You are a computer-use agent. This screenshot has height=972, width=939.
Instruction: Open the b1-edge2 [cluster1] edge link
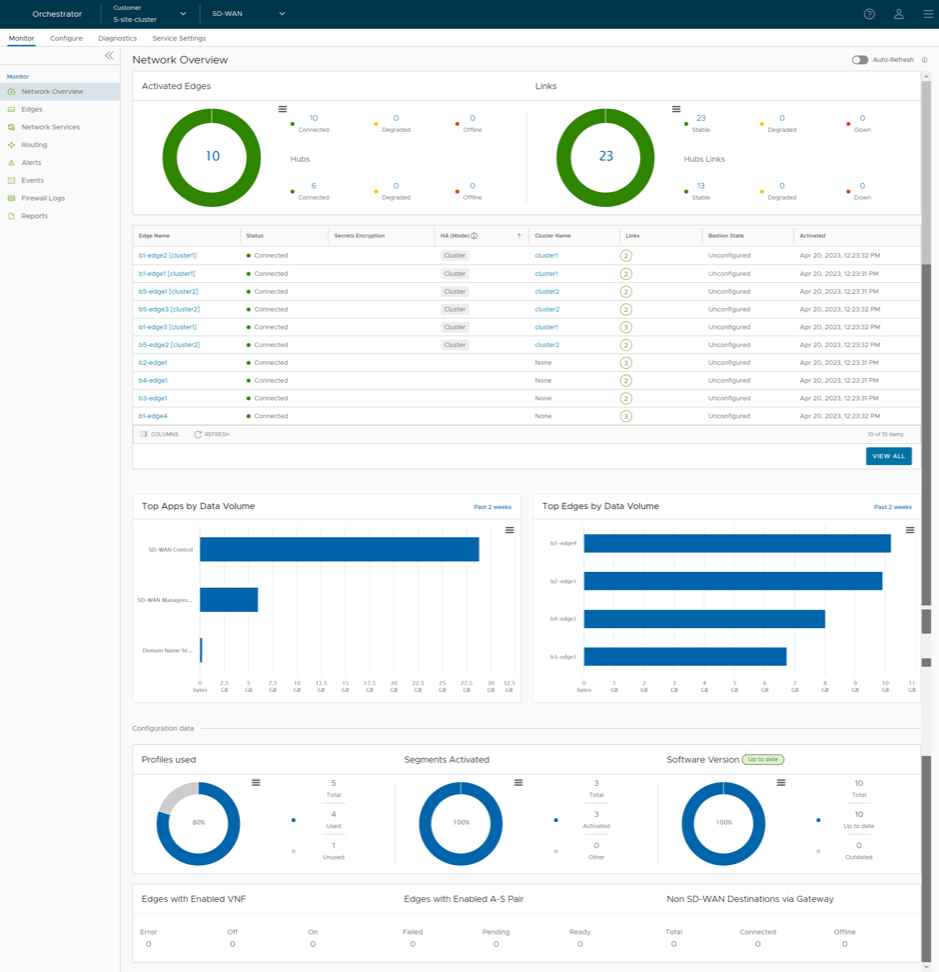click(x=167, y=256)
